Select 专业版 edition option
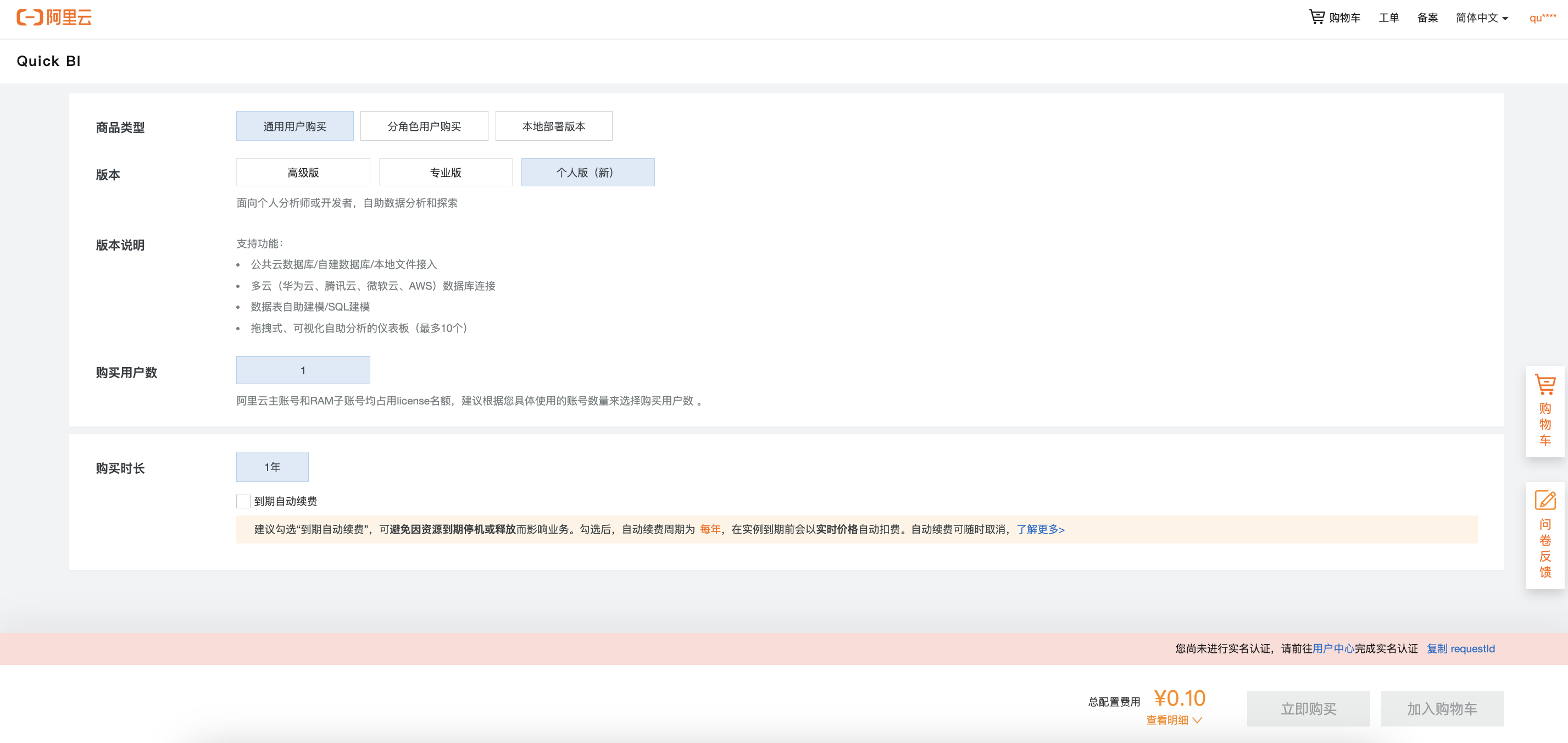The height and width of the screenshot is (743, 1568). coord(445,173)
